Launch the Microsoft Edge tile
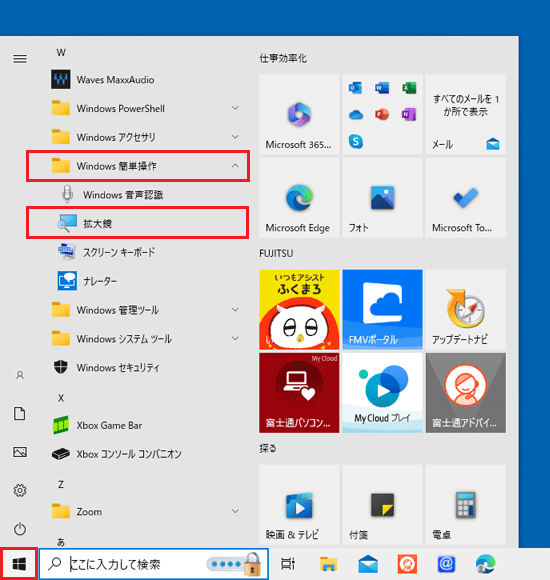 click(299, 198)
